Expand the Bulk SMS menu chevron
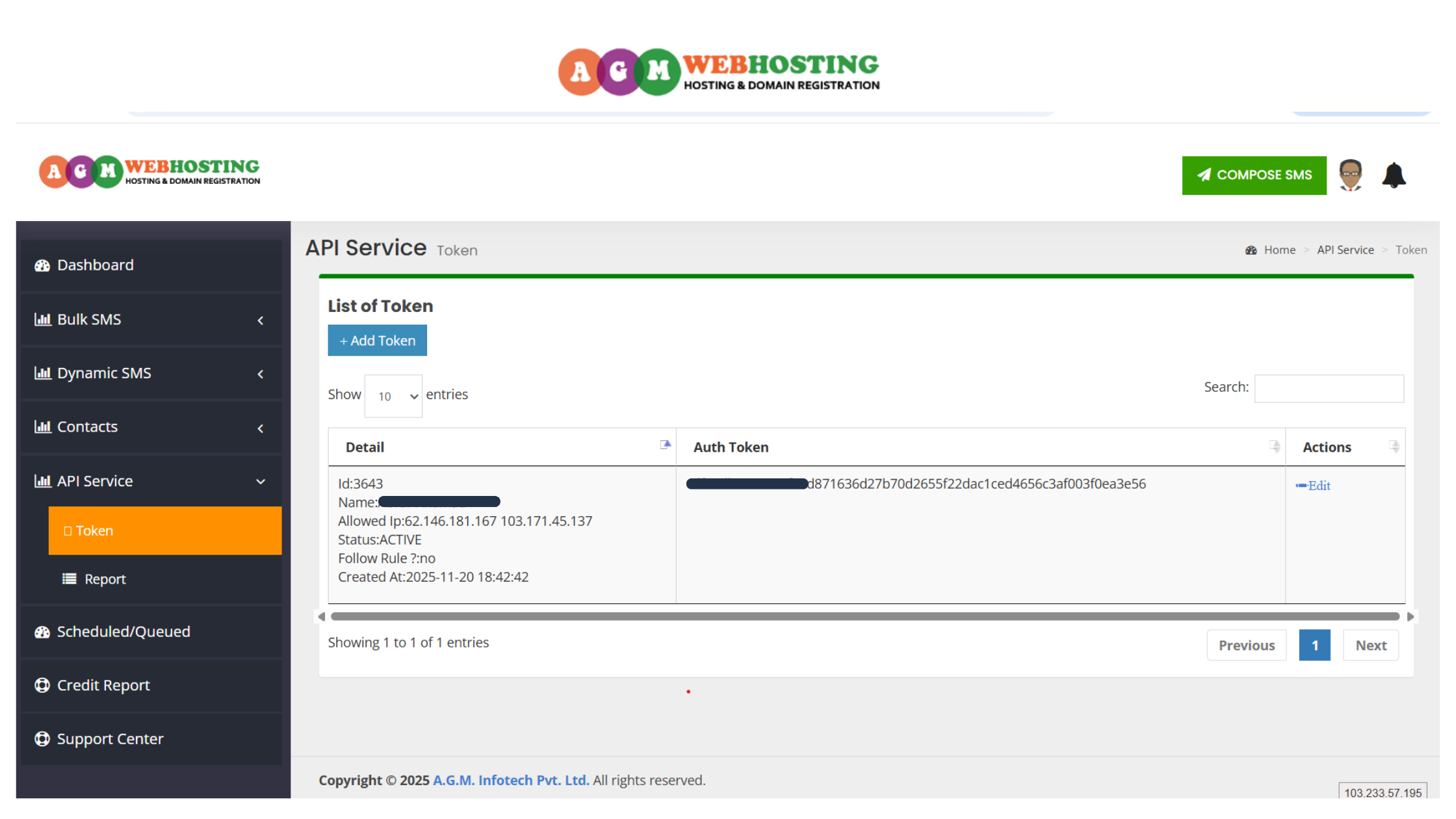1456x819 pixels. click(261, 320)
